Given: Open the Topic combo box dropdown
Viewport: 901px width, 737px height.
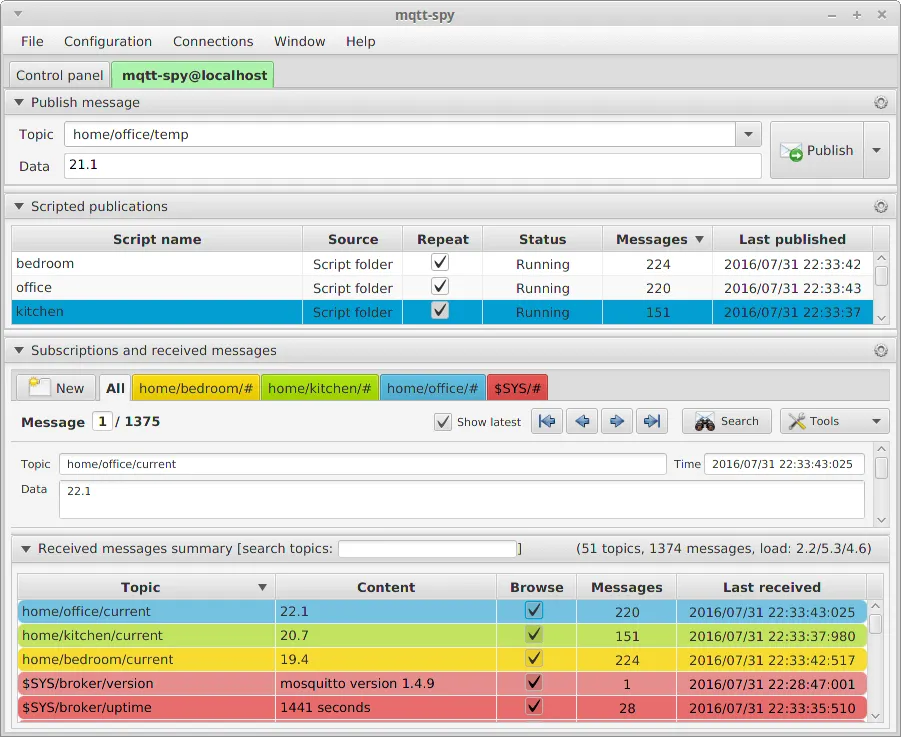Looking at the screenshot, I should coord(748,134).
